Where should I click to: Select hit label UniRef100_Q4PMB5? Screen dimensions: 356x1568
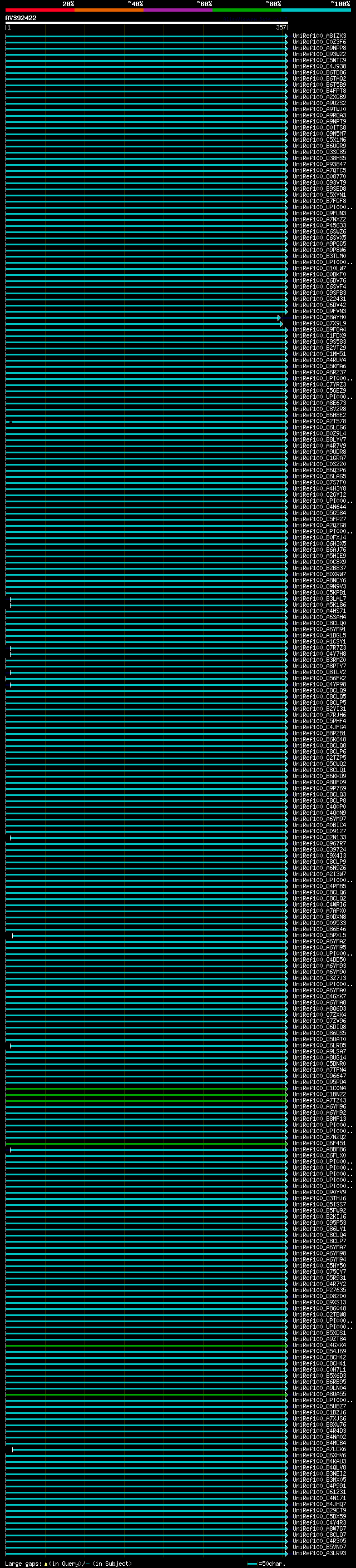click(x=319, y=886)
